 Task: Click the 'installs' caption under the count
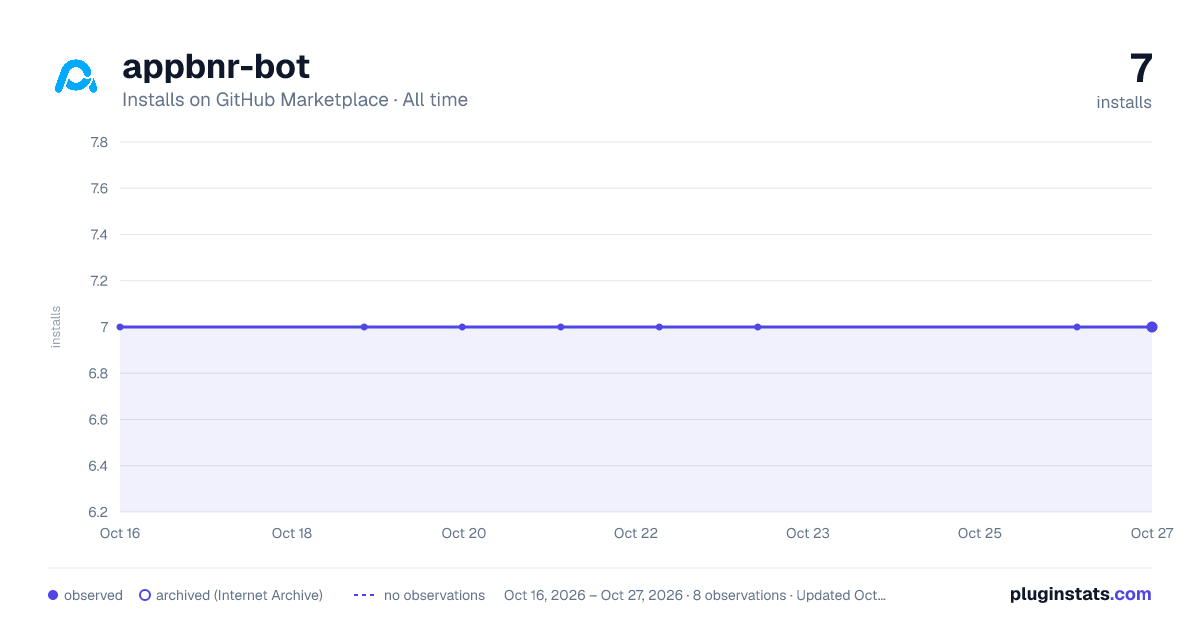[1124, 102]
